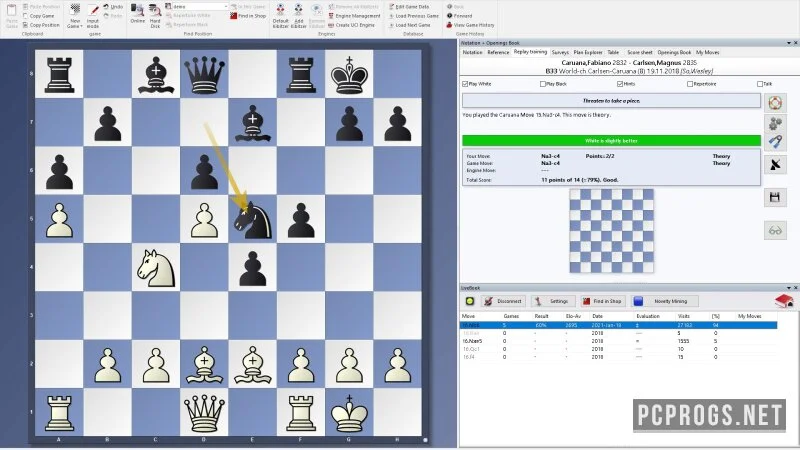Click the red book icon in LiveBook

point(784,301)
